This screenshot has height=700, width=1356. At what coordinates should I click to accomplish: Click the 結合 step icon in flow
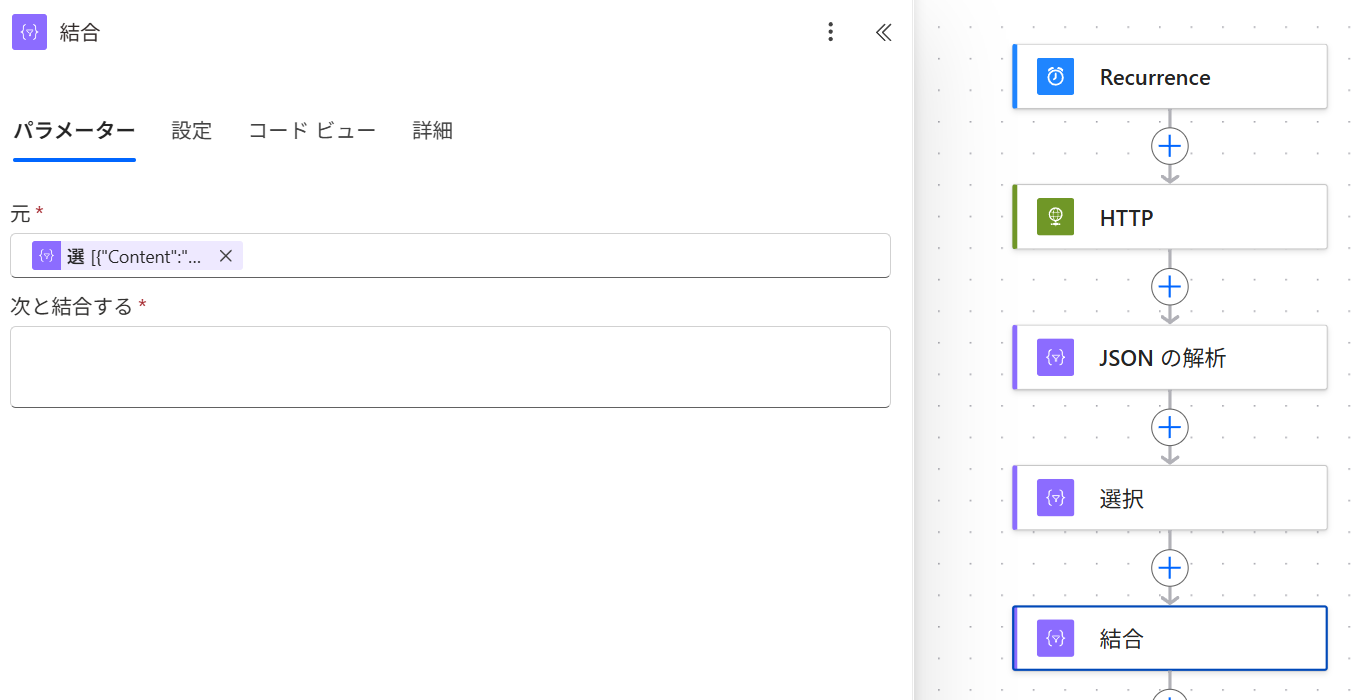[1055, 638]
